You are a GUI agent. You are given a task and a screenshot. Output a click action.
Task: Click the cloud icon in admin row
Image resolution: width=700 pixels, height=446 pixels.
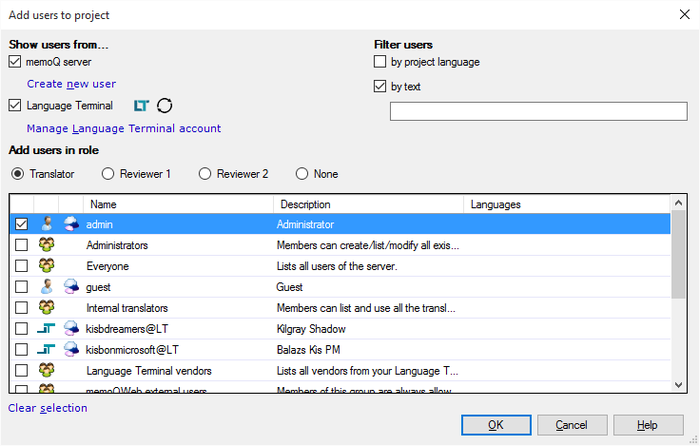pyautogui.click(x=71, y=224)
